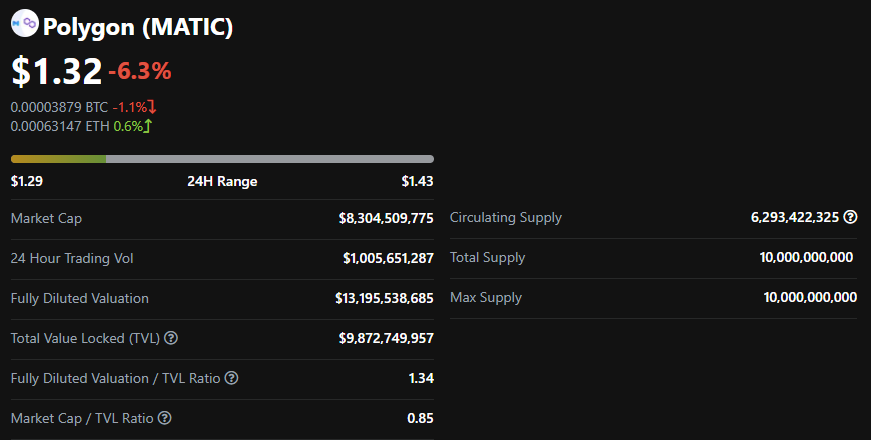Viewport: 871px width, 440px height.
Task: Click the Total Value Locked help icon
Action: (170, 338)
